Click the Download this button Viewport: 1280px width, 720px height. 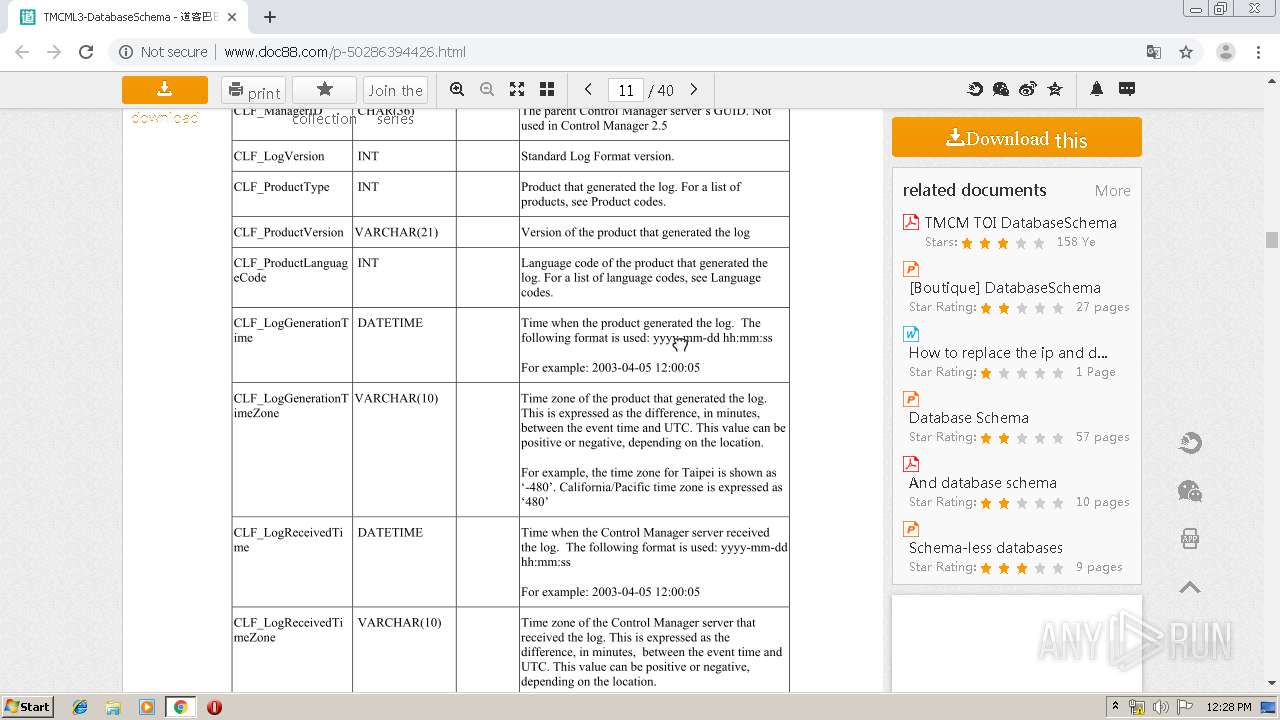(x=1016, y=138)
